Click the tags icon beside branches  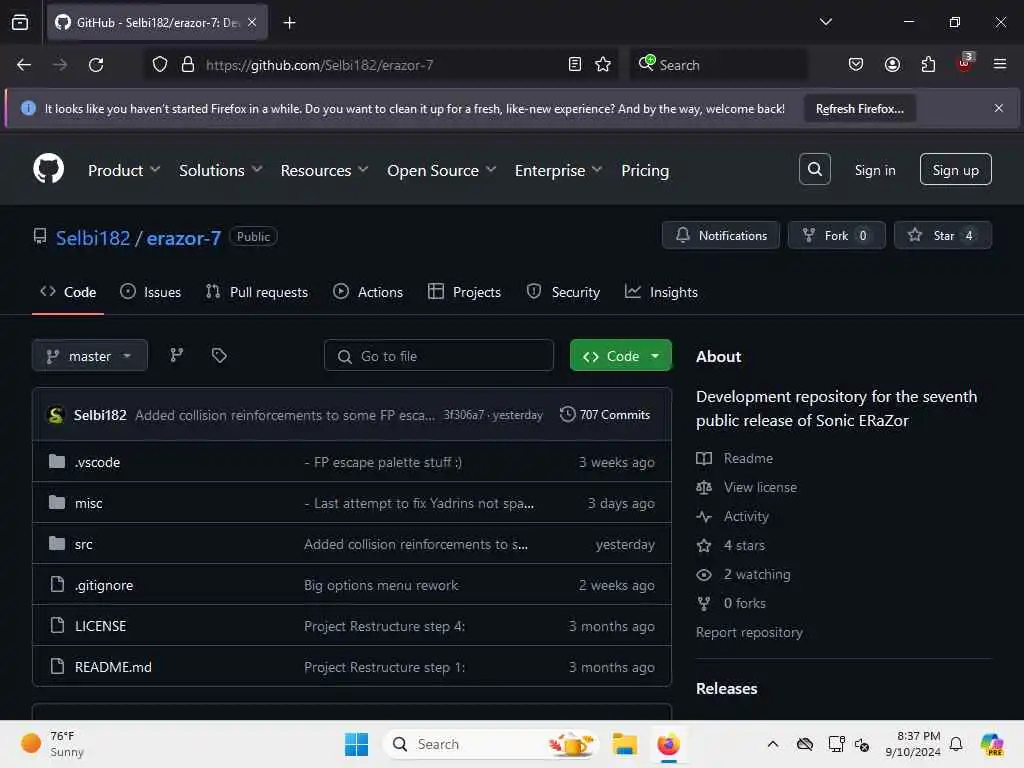pyautogui.click(x=219, y=355)
